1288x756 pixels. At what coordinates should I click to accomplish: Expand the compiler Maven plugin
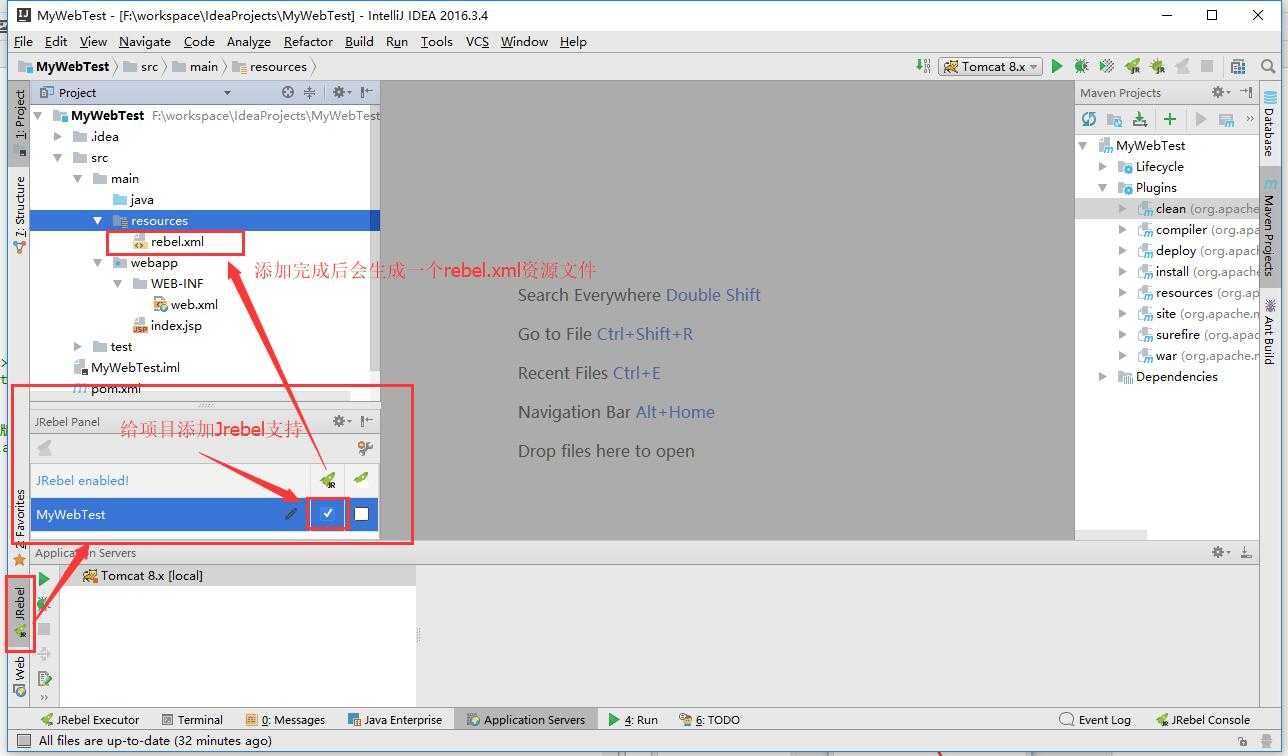[x=1122, y=230]
